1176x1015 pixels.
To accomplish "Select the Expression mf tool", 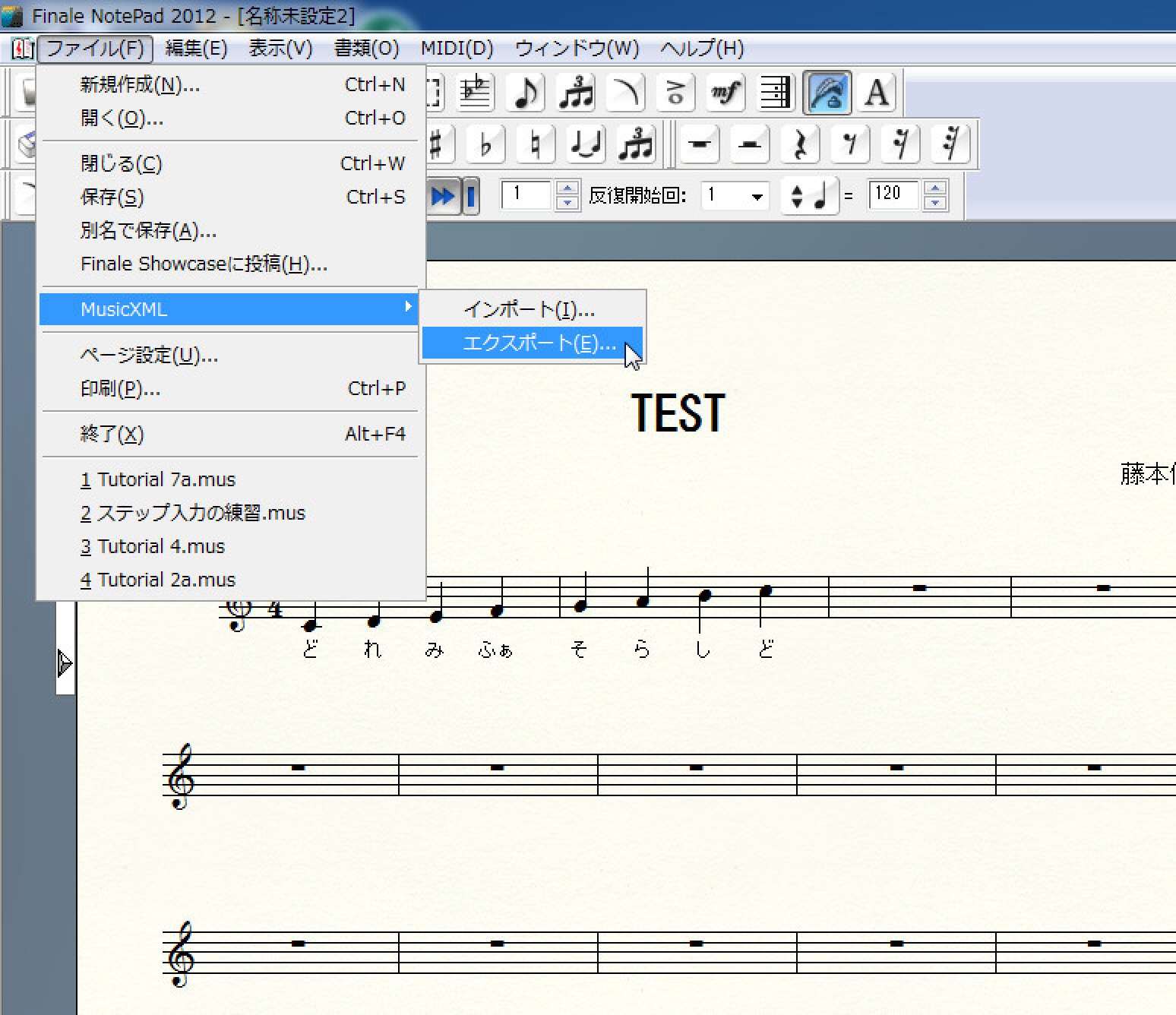I will [x=725, y=93].
